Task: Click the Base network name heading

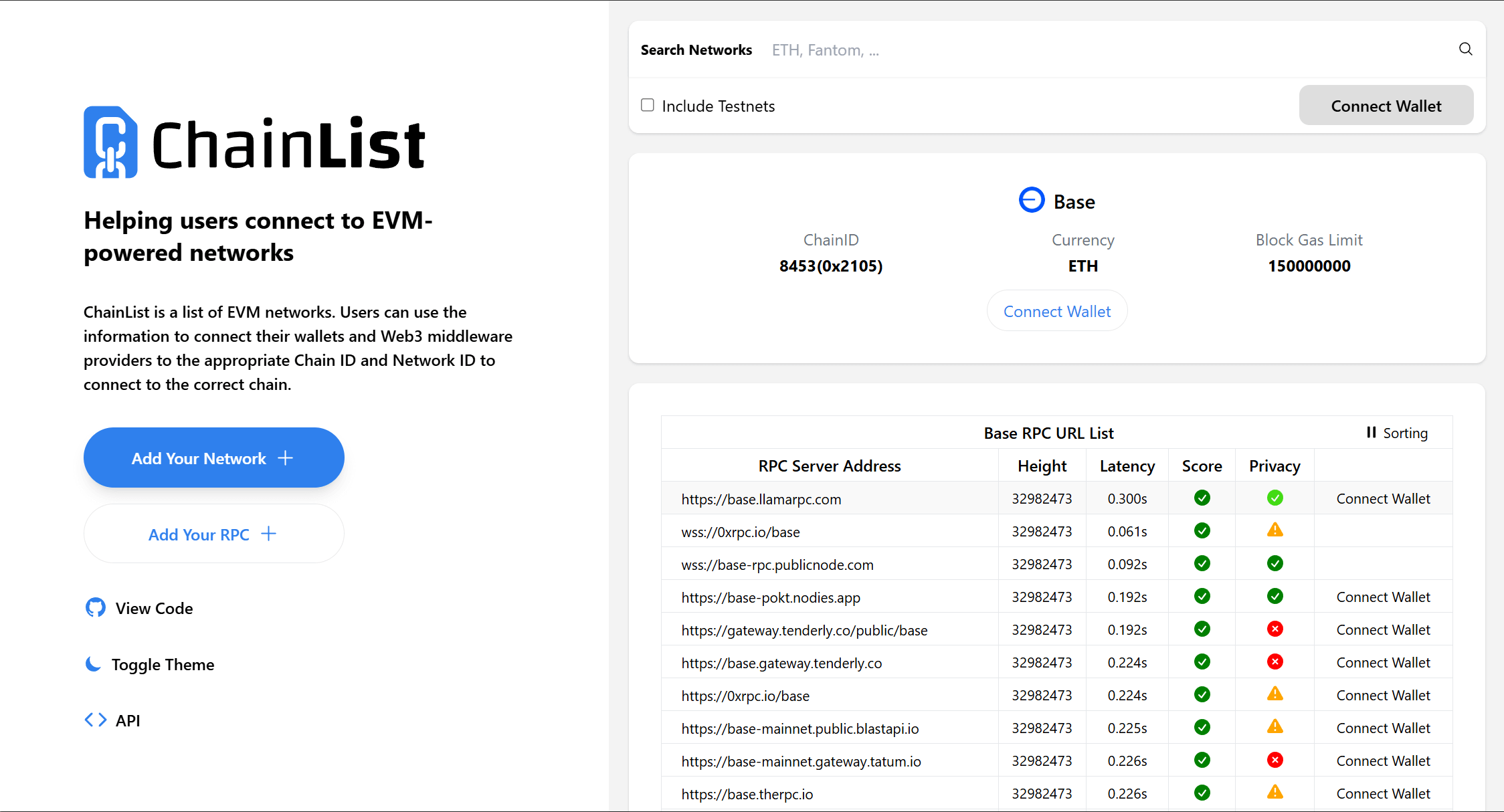Action: 1074,201
